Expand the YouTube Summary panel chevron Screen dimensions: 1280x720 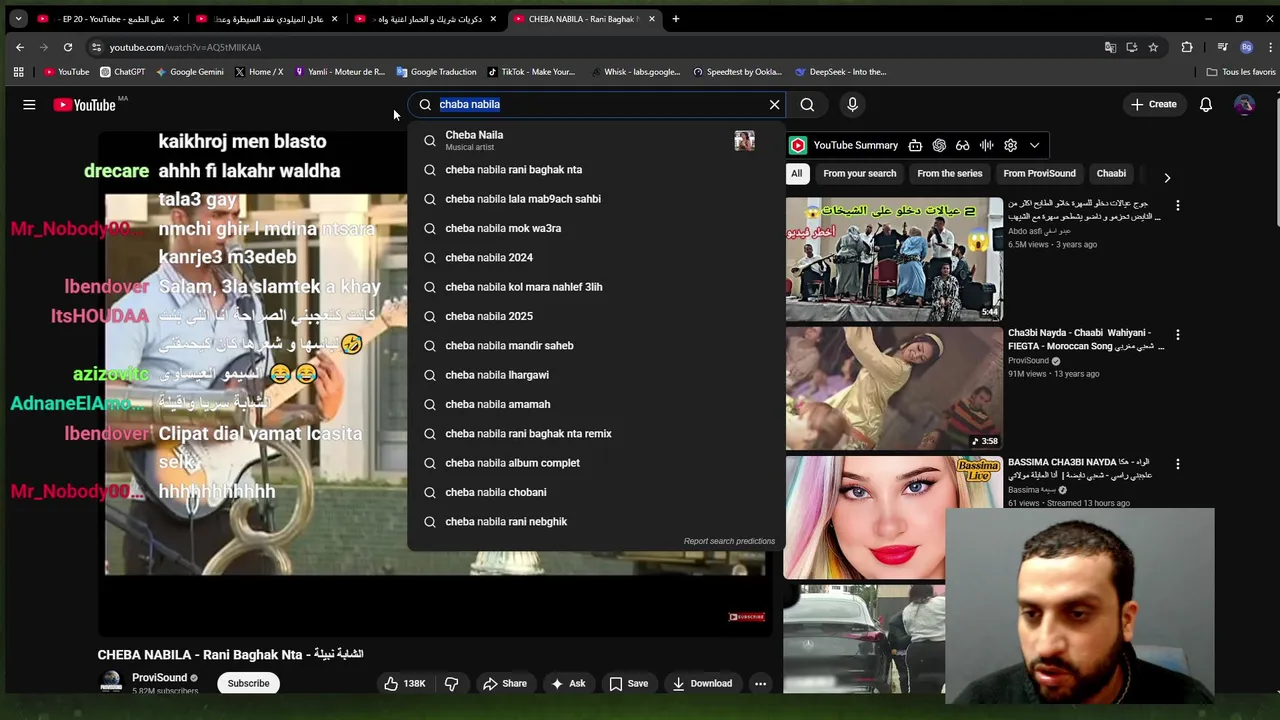(1034, 145)
